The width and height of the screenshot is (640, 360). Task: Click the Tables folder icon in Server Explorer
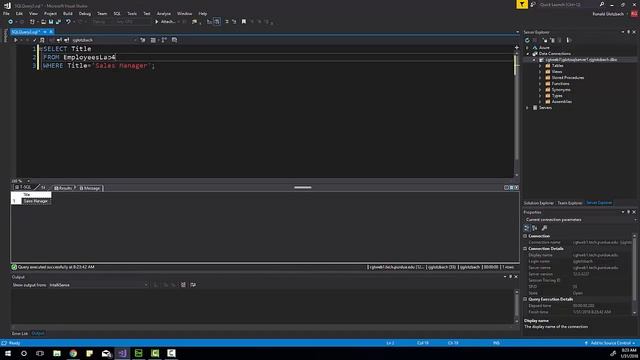click(x=548, y=66)
